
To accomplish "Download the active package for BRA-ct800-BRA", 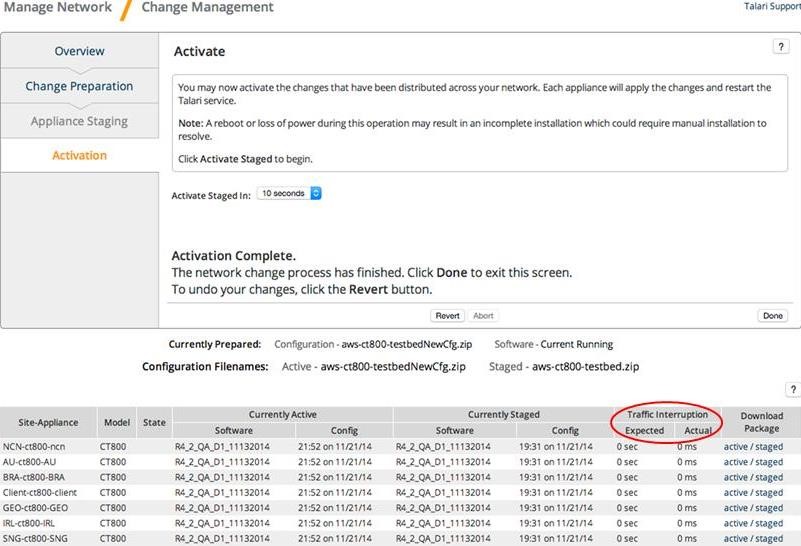I will click(736, 477).
